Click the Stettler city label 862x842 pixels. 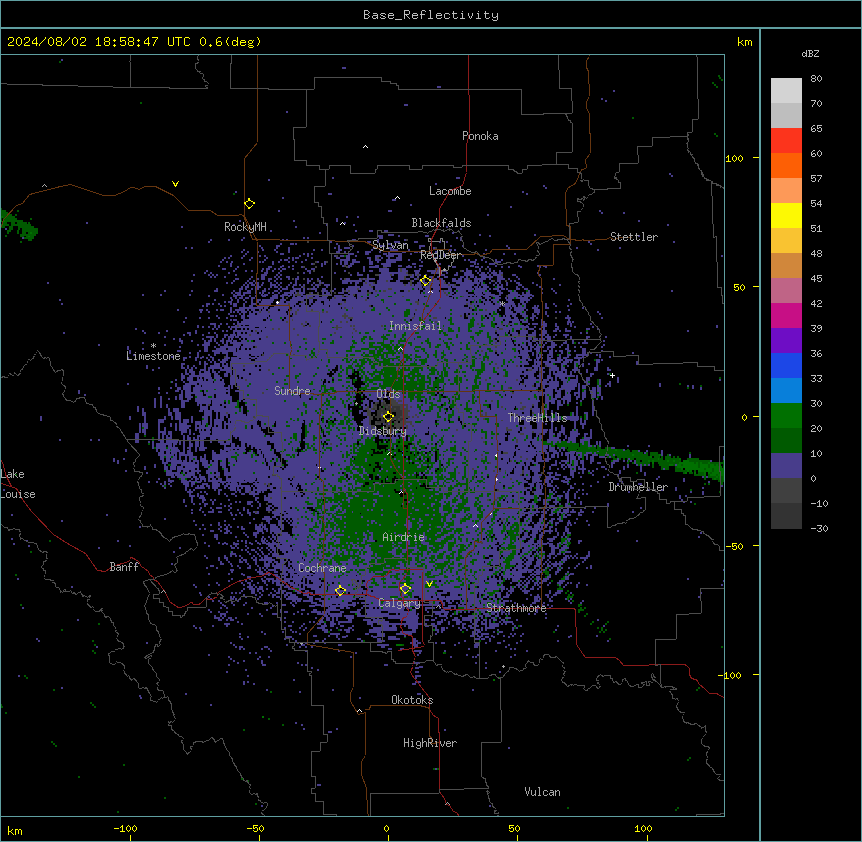(x=634, y=237)
